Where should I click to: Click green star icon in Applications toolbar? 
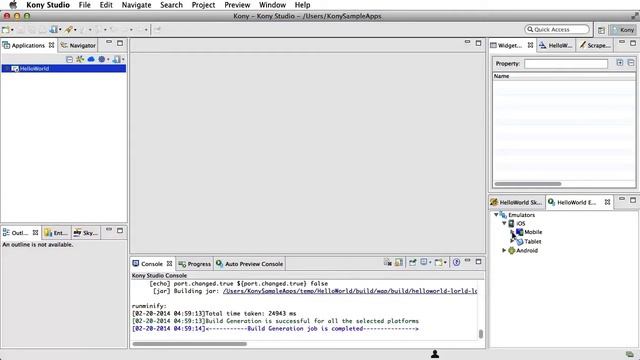[x=80, y=60]
